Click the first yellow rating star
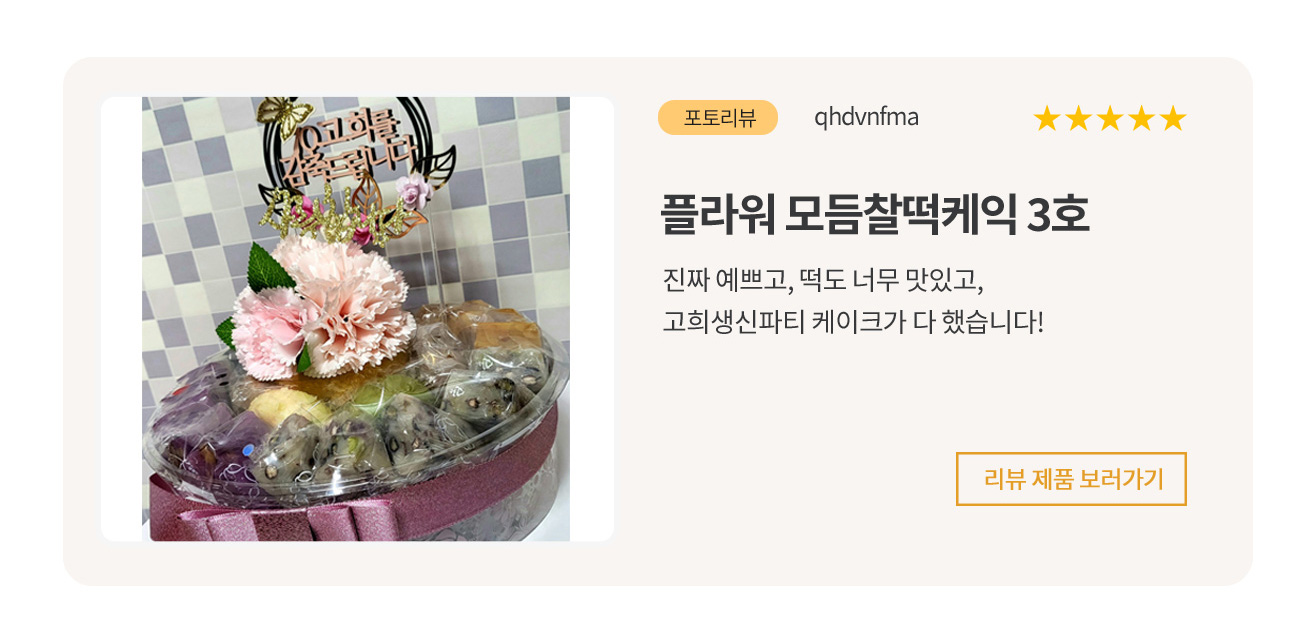The image size is (1312, 641). pos(1046,119)
